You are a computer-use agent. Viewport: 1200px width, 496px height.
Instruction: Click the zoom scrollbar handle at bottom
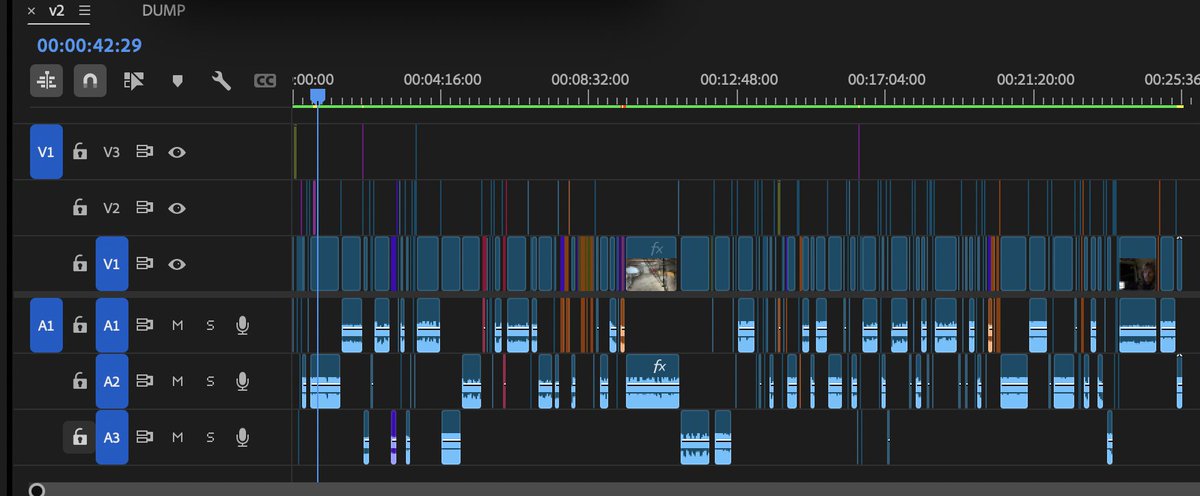click(37, 489)
